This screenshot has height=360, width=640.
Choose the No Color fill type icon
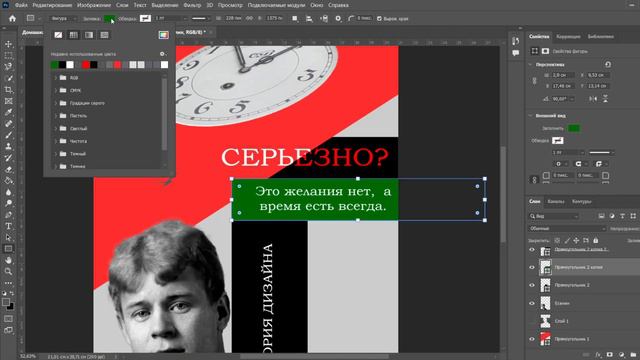tap(58, 35)
